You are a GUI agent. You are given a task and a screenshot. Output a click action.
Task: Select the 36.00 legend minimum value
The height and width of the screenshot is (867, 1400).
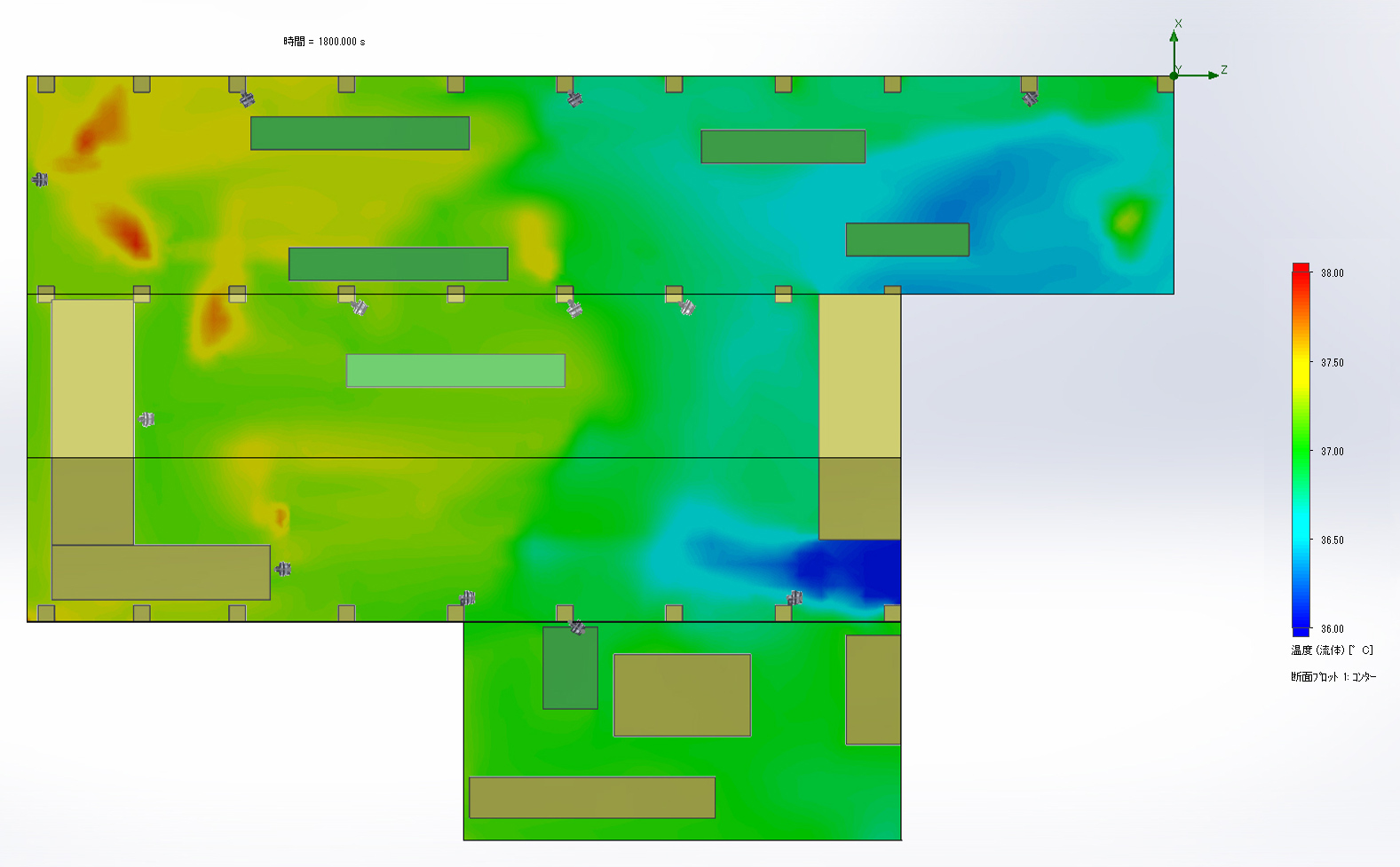tap(1332, 629)
